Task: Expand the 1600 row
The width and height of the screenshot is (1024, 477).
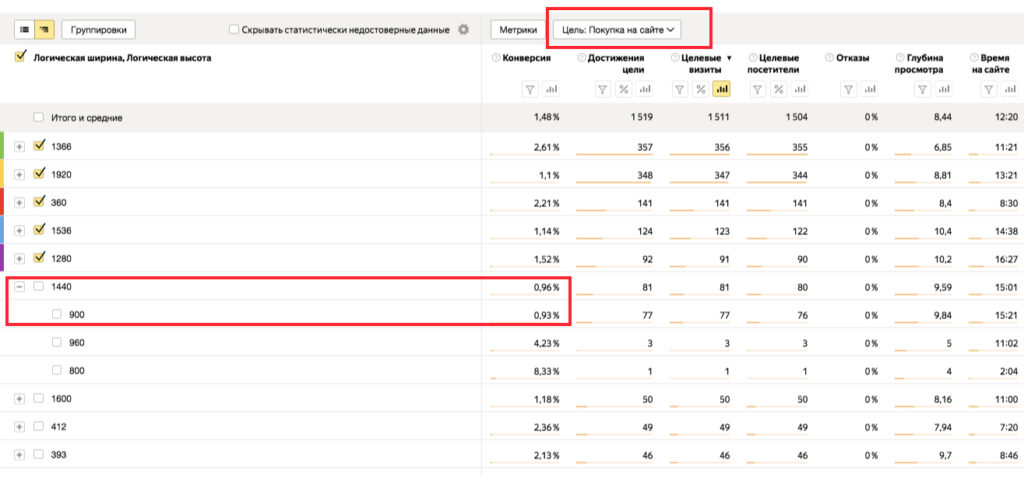Action: coord(20,398)
